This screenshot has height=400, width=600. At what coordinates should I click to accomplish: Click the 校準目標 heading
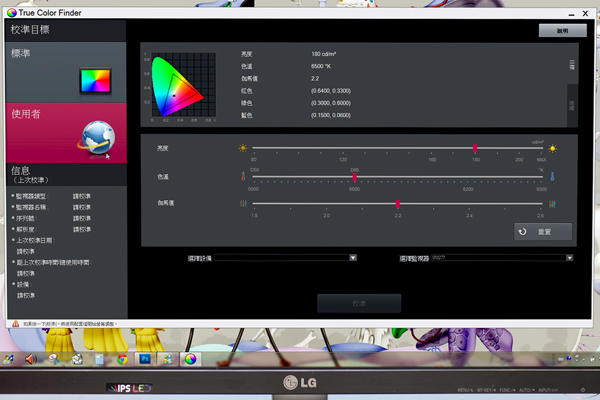[x=30, y=29]
